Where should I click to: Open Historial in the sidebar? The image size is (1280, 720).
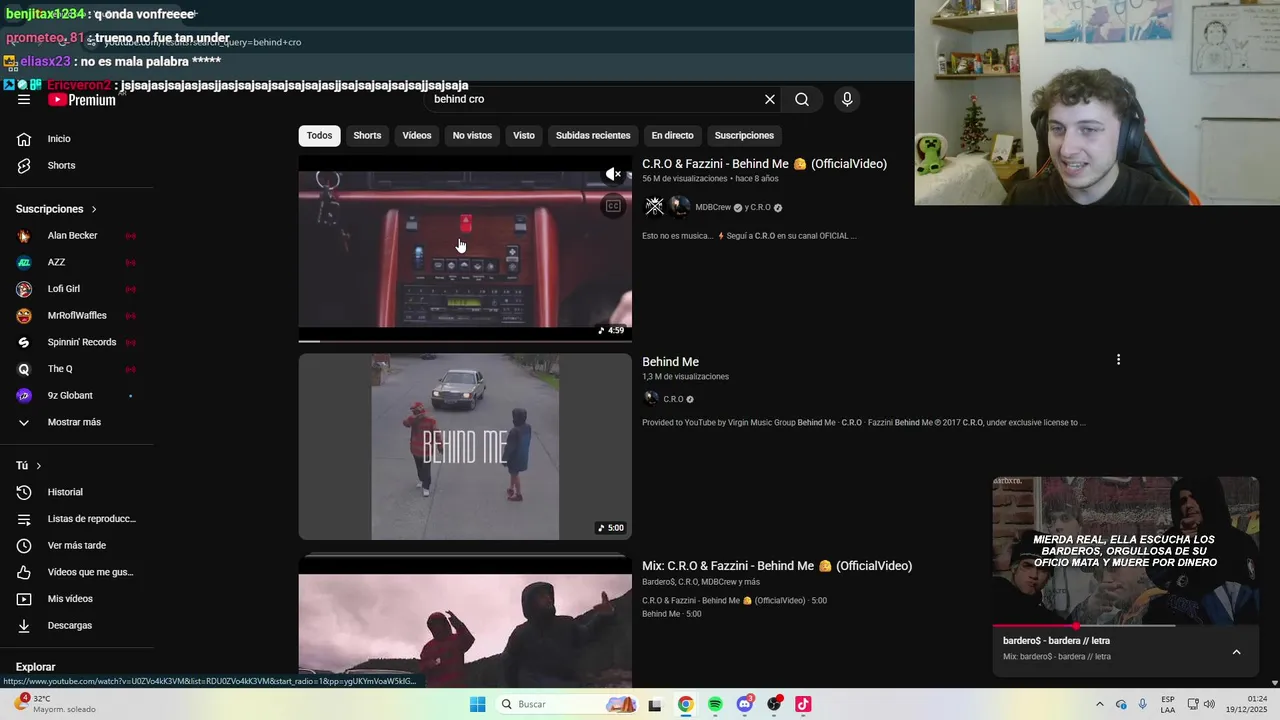[x=77, y=492]
